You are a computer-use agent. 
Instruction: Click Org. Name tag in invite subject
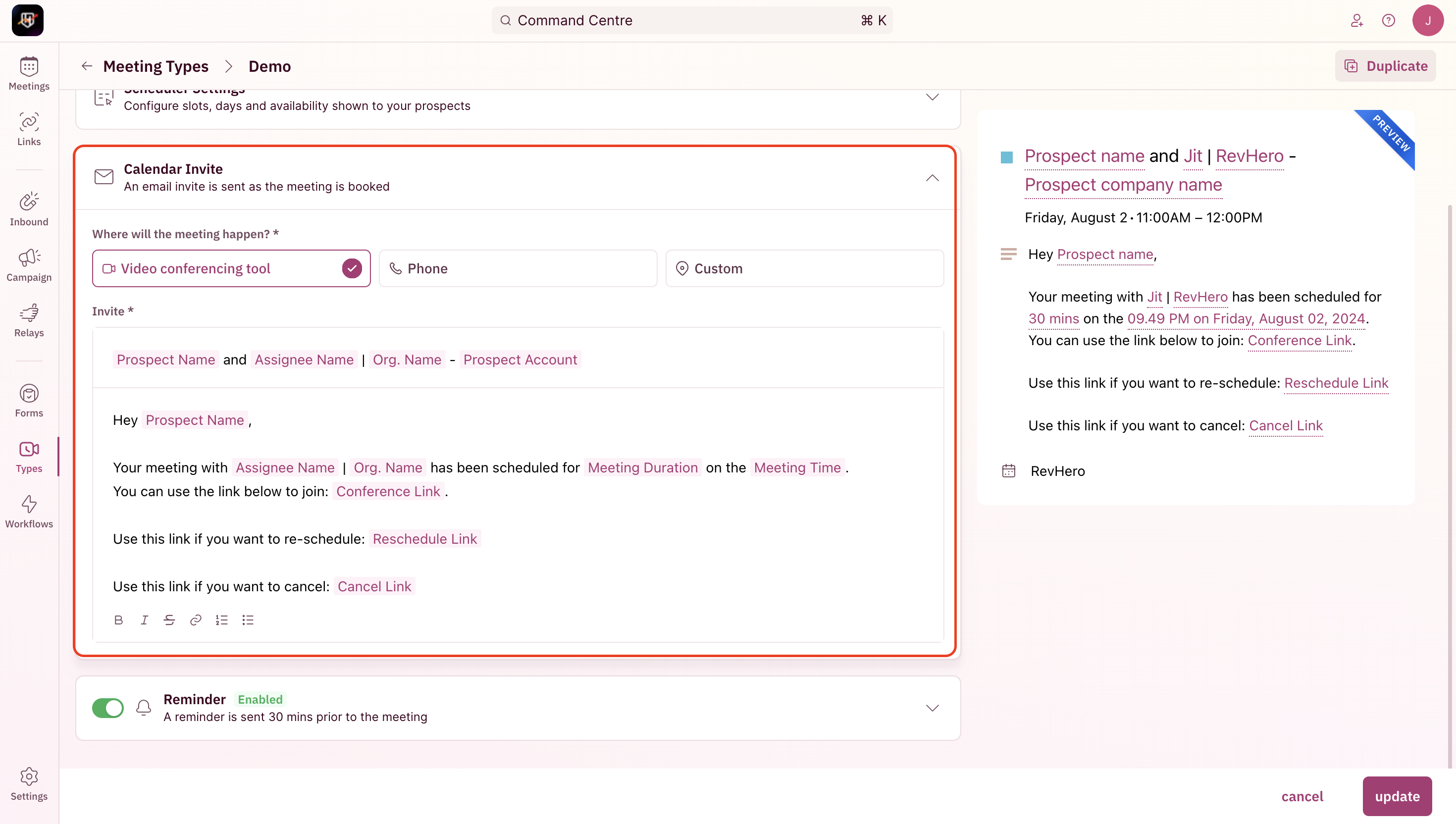[407, 360]
